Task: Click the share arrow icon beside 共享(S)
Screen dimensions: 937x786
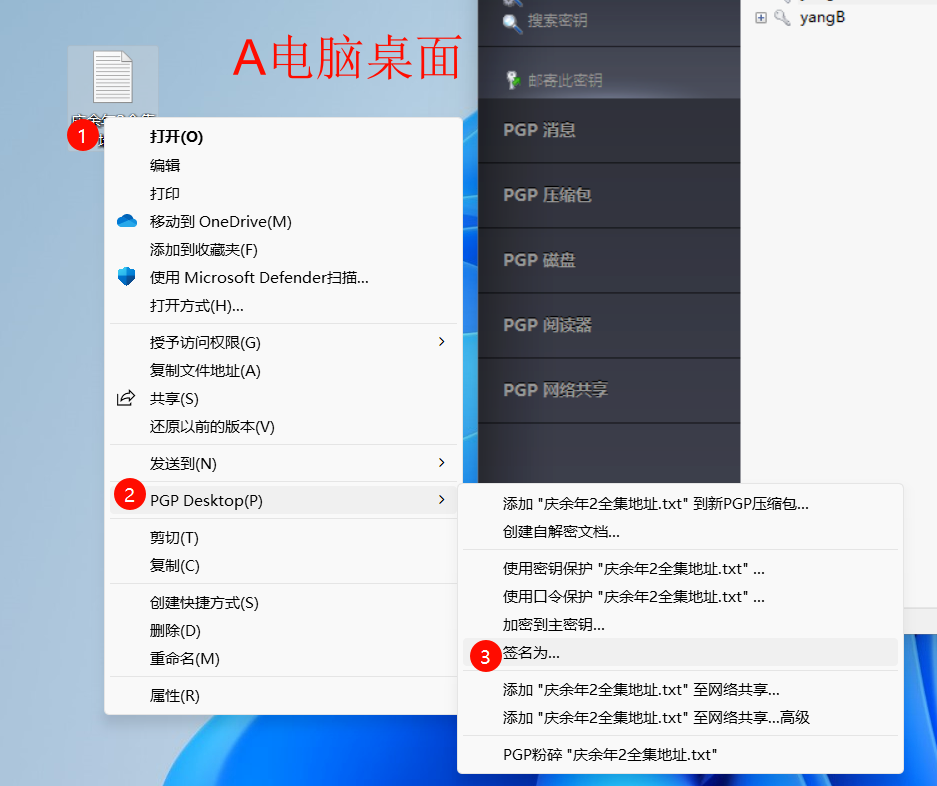Action: 125,398
